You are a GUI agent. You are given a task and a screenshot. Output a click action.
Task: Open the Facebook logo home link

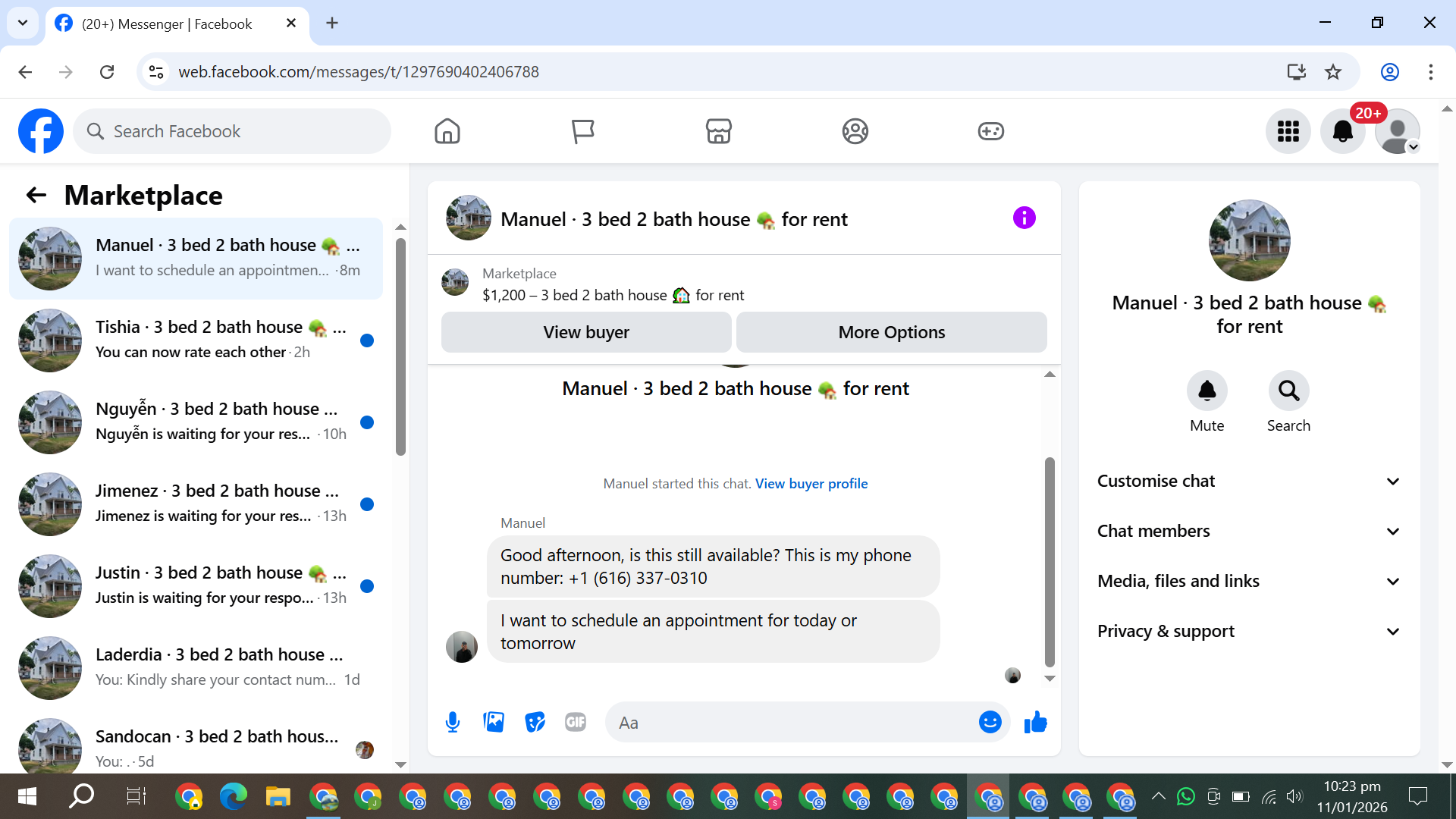[41, 131]
